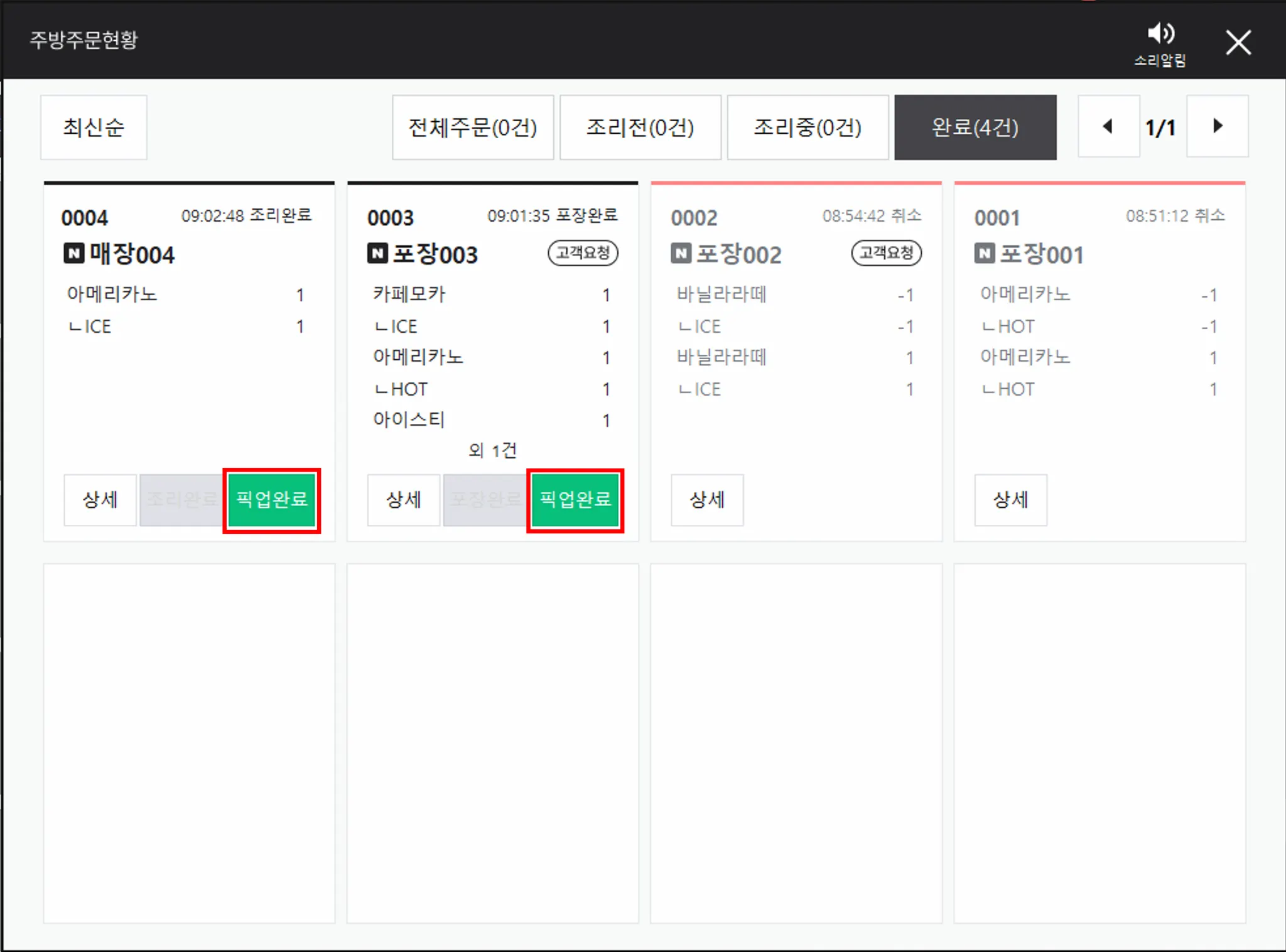Select the 완료(4건) tab
1286x952 pixels.
click(x=975, y=127)
